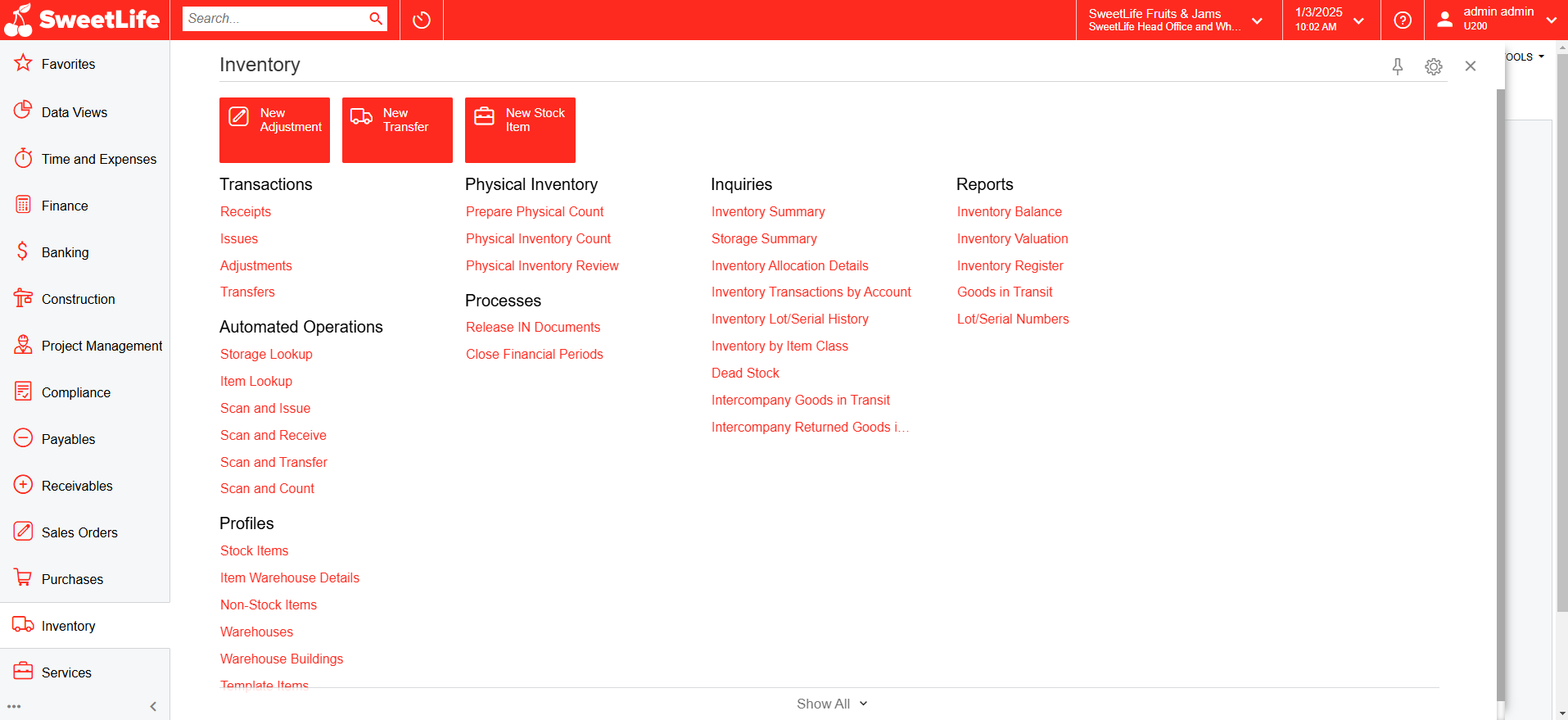1568x720 pixels.
Task: Open the recent history clock icon
Action: (422, 20)
